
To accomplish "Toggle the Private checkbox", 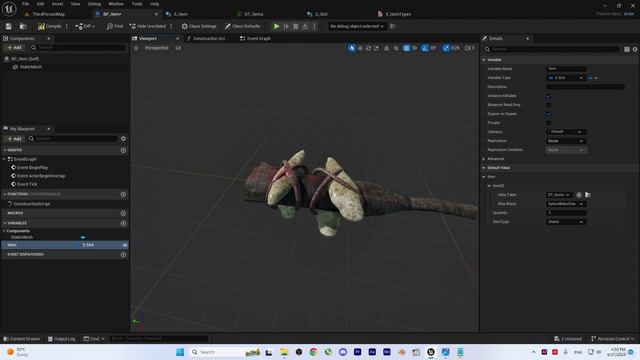I will [549, 123].
